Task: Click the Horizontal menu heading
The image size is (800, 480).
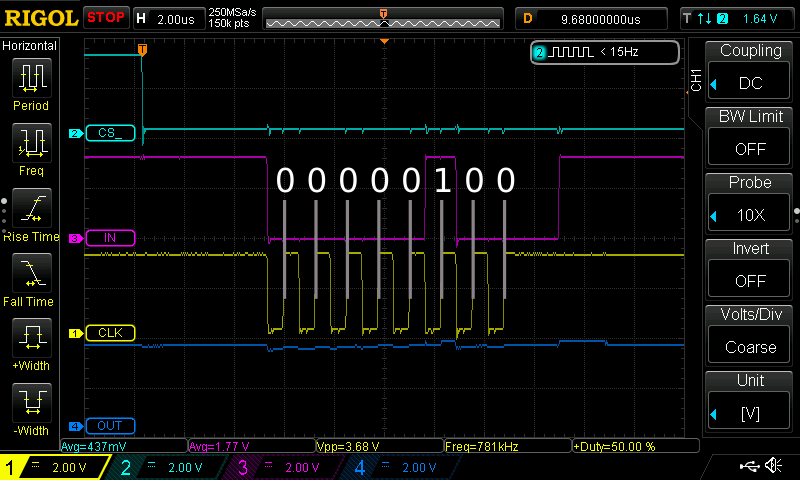Action: [x=30, y=46]
